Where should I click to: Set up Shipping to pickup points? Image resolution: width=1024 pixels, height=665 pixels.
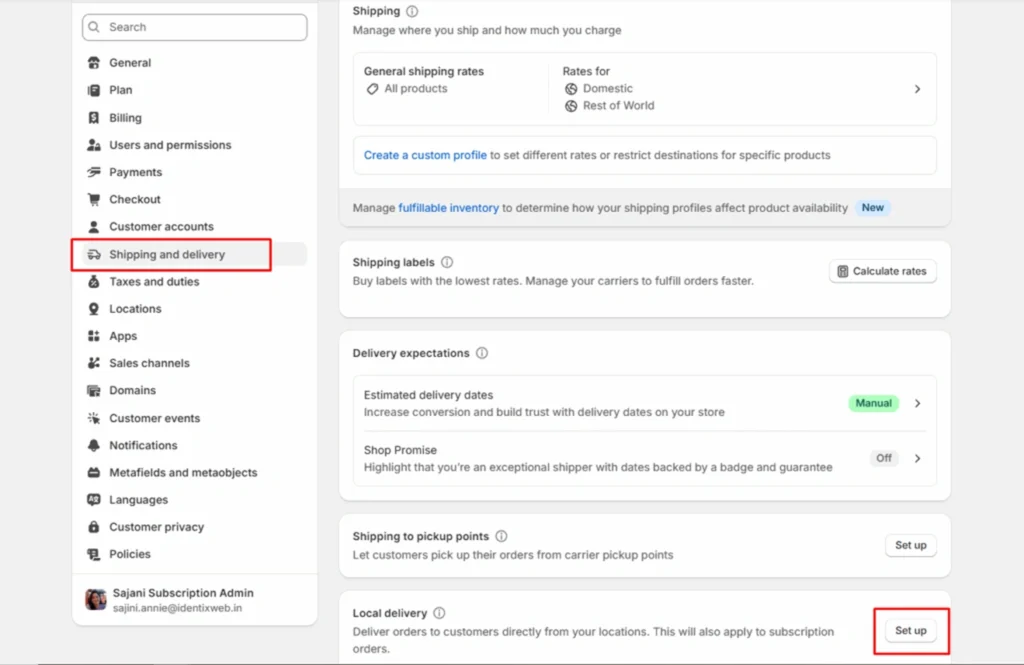tap(910, 546)
